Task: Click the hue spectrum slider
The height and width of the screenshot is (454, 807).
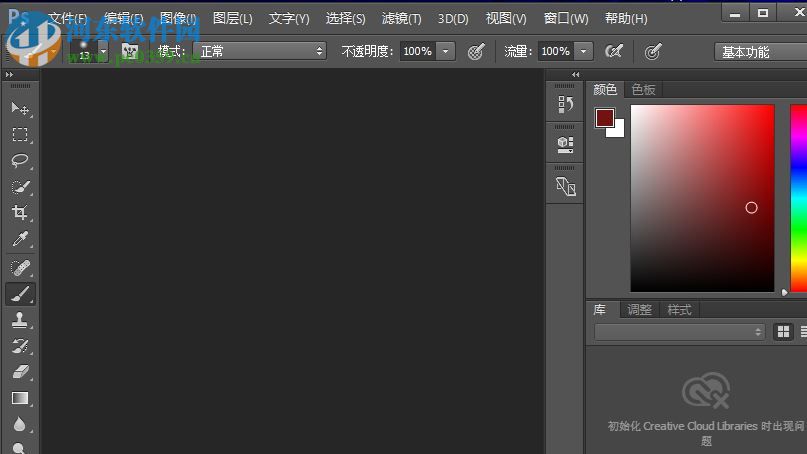Action: click(x=799, y=198)
